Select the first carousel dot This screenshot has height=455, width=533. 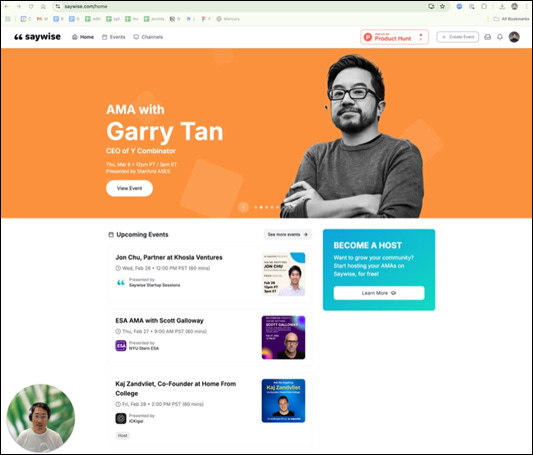256,207
